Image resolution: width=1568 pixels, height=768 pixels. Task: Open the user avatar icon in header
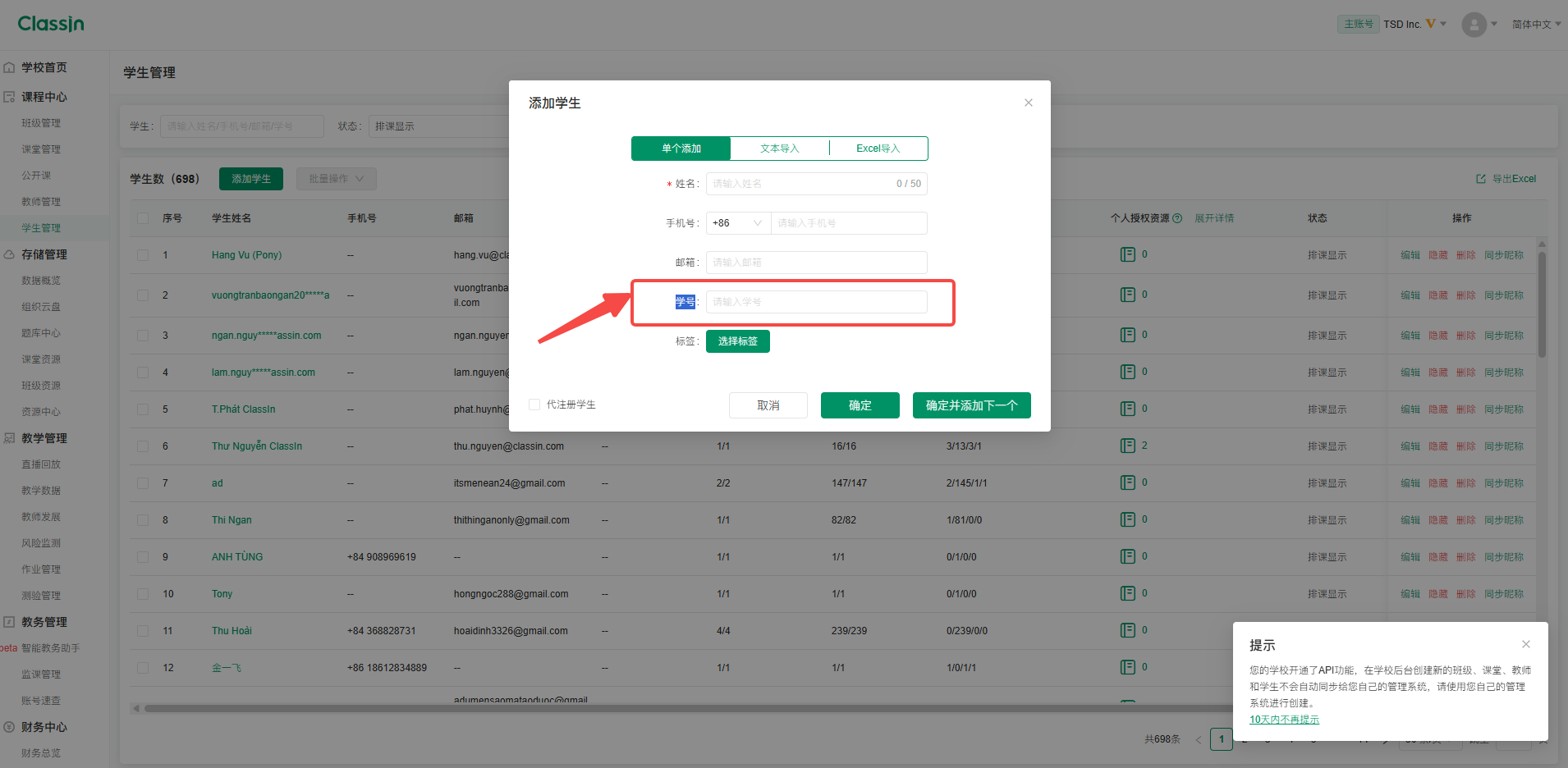click(x=1474, y=24)
